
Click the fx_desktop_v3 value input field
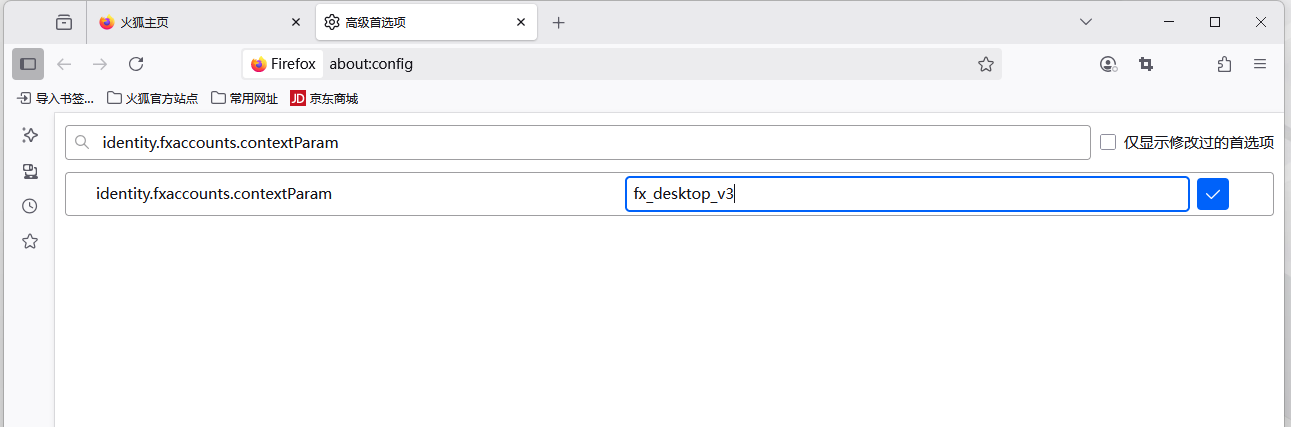907,194
